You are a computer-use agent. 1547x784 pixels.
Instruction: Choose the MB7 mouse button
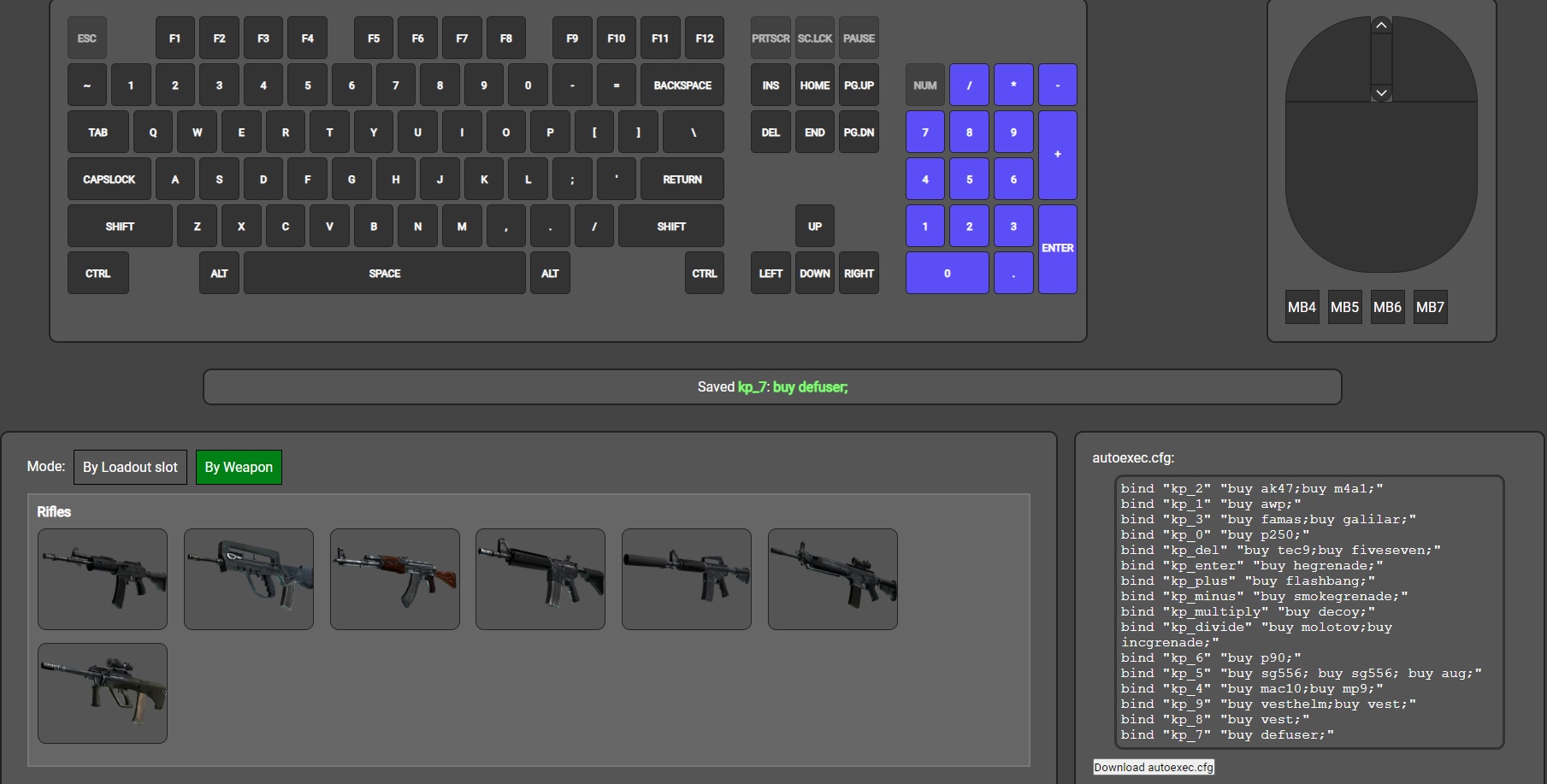pos(1430,307)
